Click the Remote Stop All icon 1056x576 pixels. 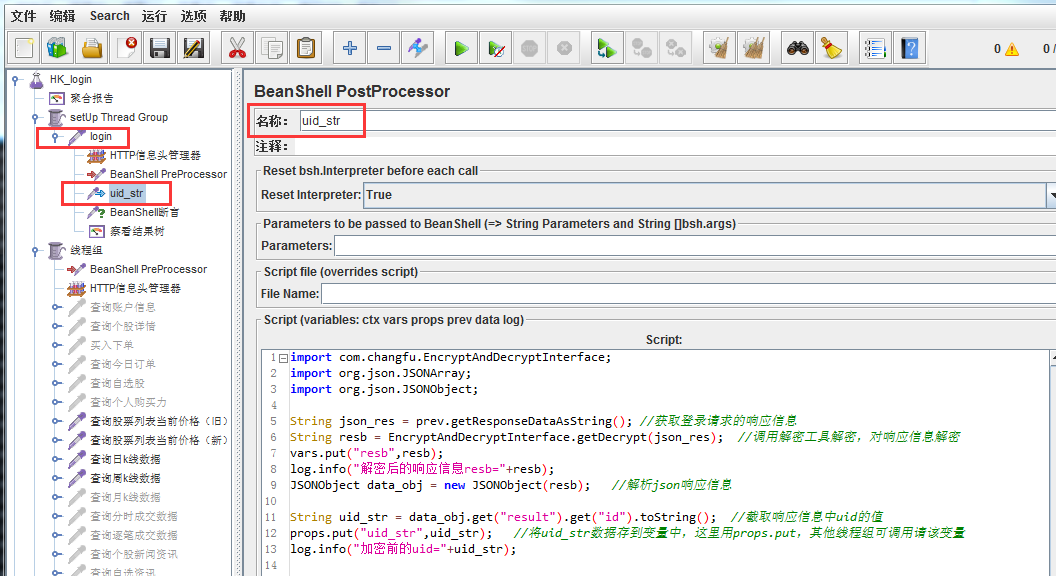click(x=641, y=48)
